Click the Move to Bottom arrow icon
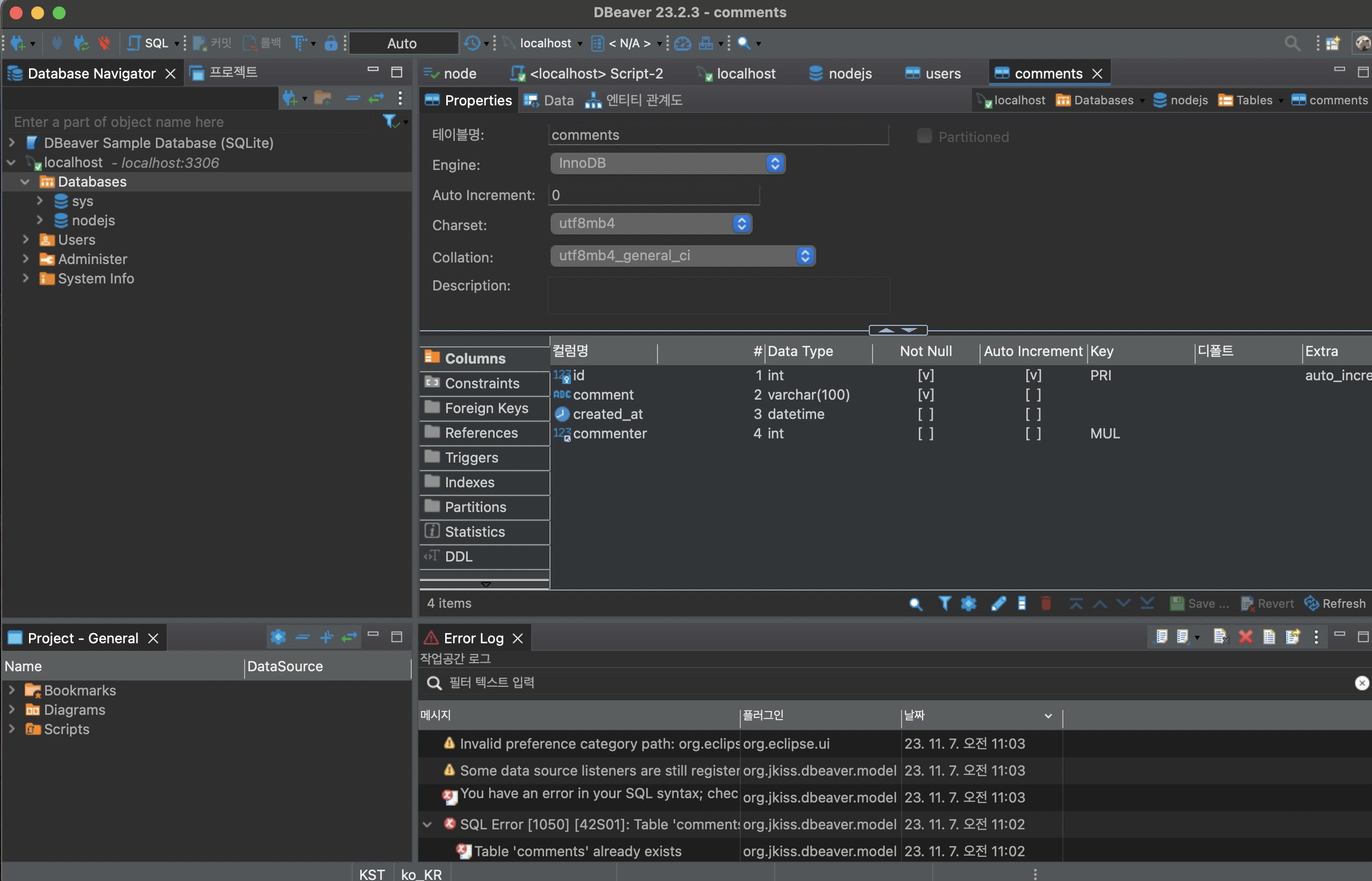 1147,603
